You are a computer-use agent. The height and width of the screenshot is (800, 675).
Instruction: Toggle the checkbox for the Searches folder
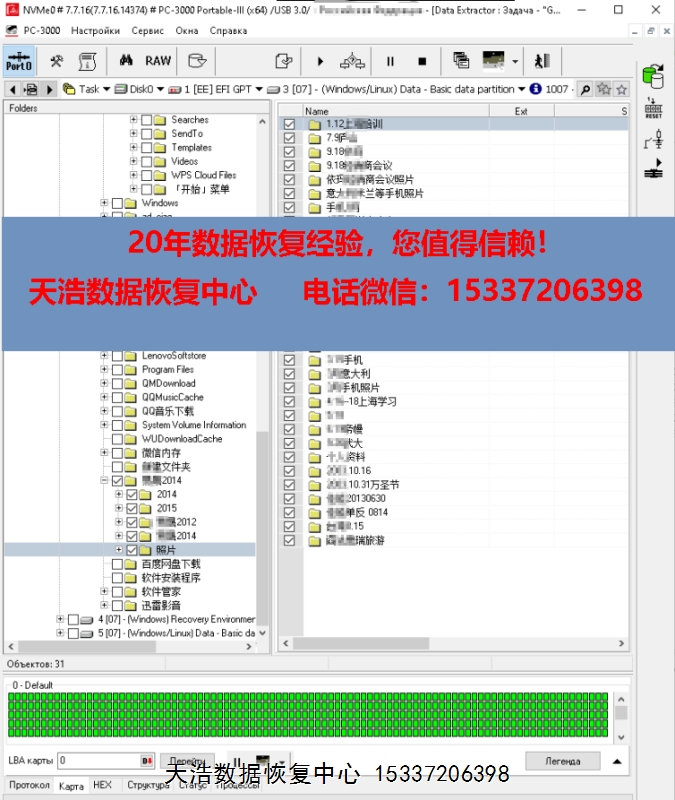point(147,120)
